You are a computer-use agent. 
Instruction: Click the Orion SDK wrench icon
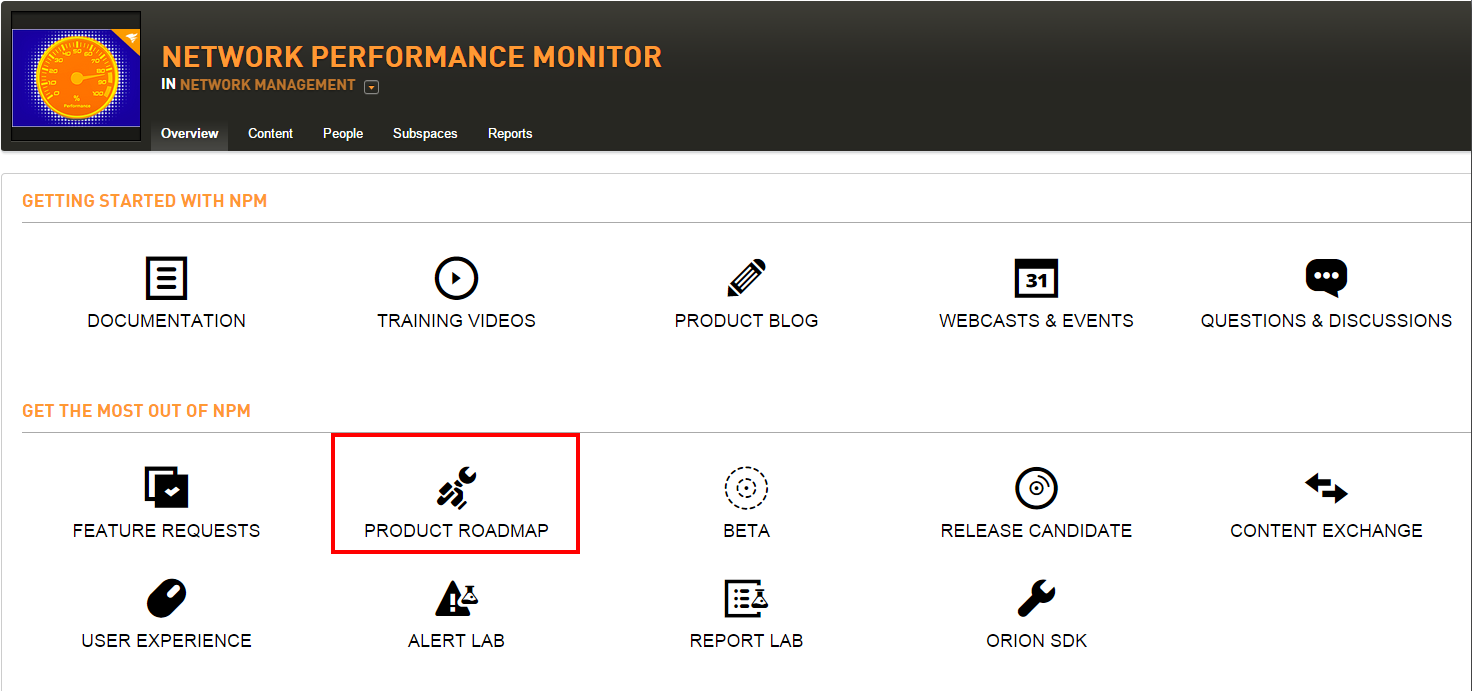[x=1036, y=598]
